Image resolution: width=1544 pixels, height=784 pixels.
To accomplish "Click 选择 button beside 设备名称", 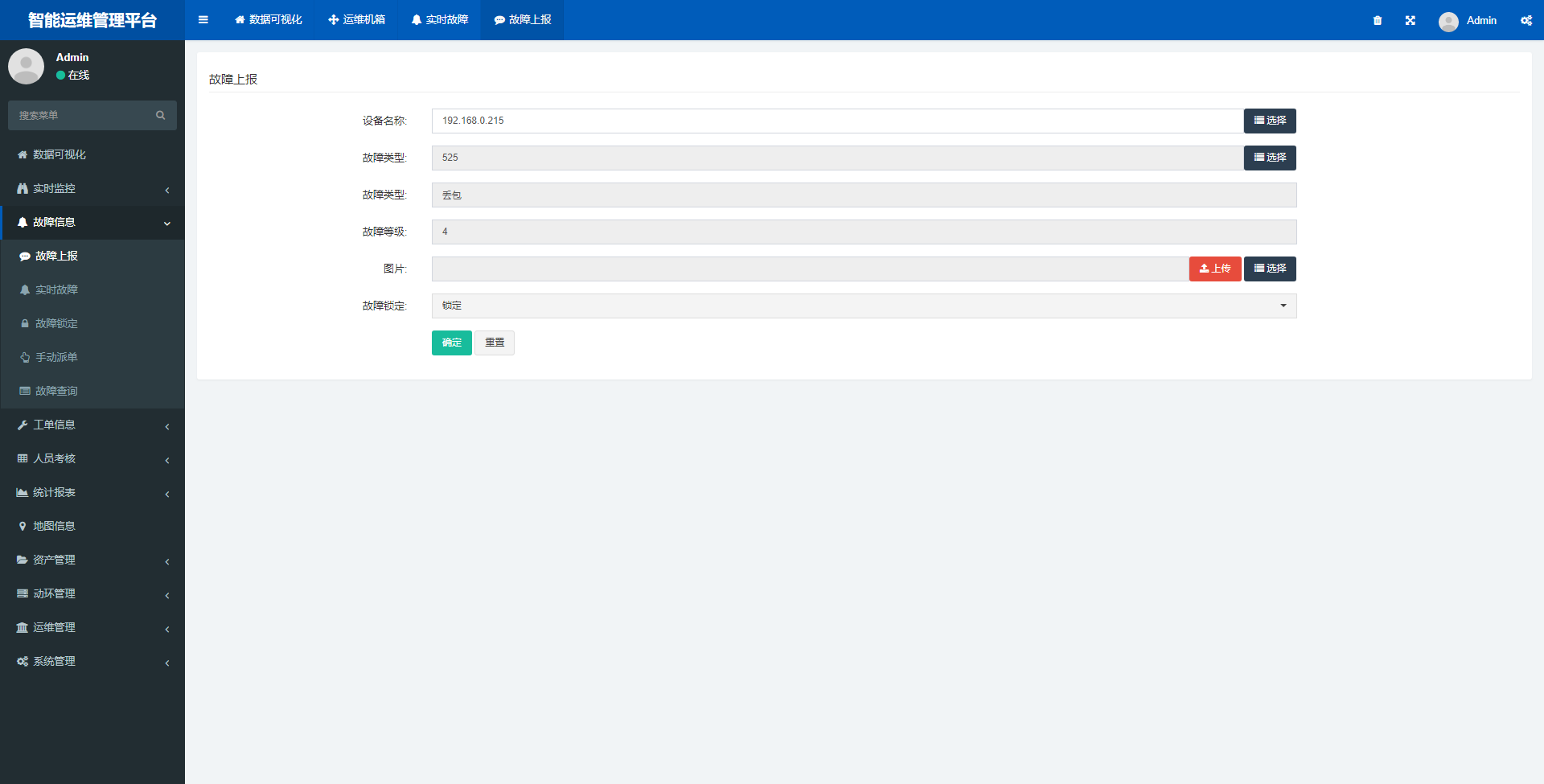I will 1270,121.
